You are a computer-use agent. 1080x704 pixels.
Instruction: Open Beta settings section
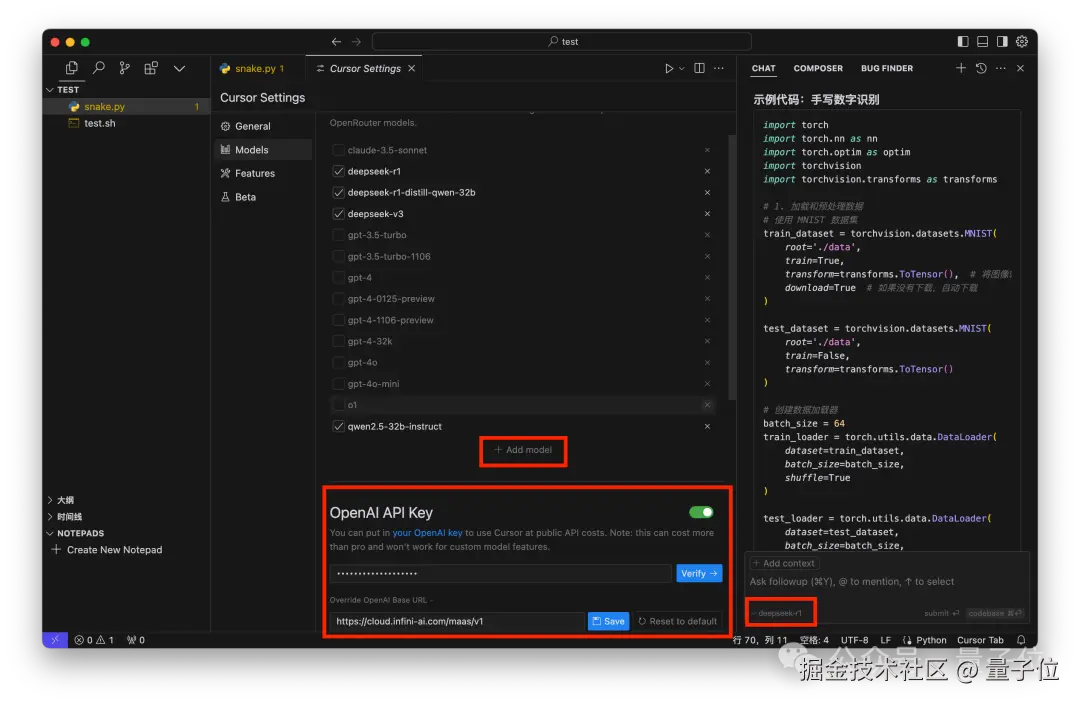(x=263, y=196)
